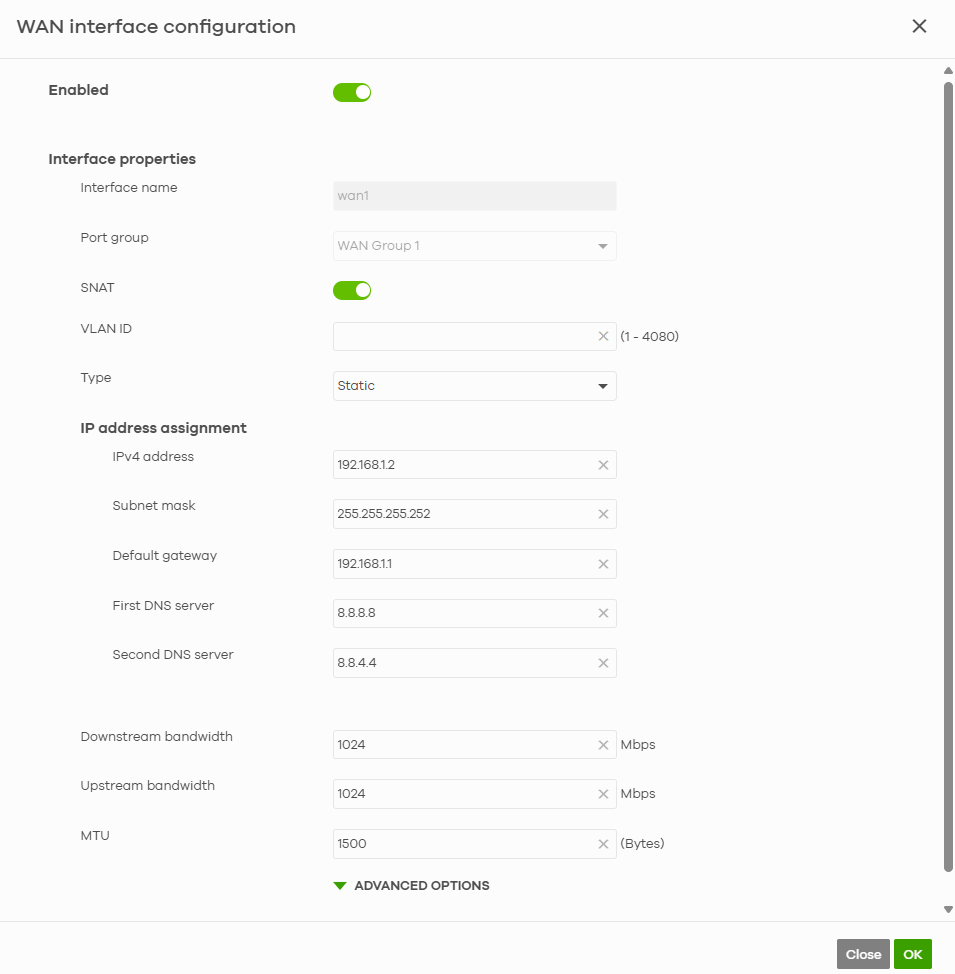Clear the Upstream bandwidth value

[x=603, y=794]
